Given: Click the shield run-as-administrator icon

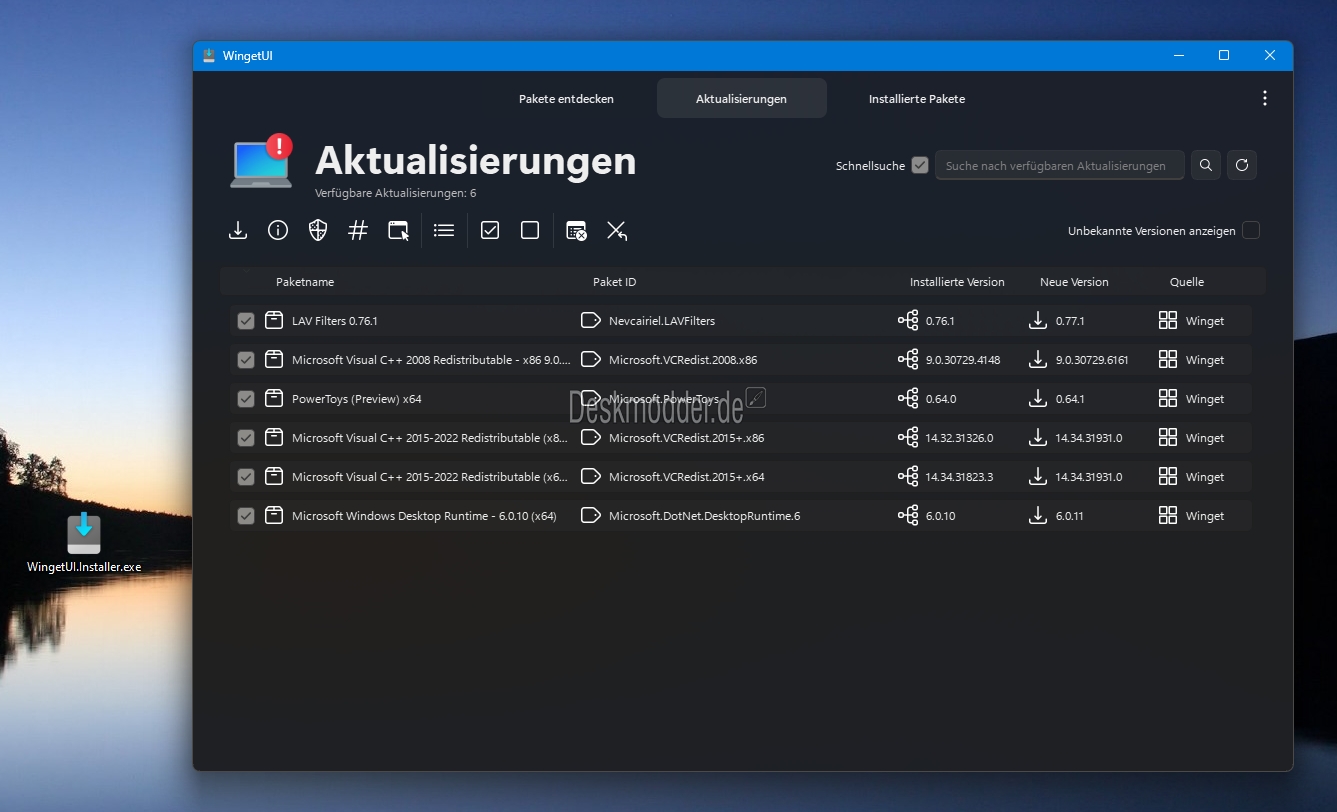Looking at the screenshot, I should tap(318, 231).
